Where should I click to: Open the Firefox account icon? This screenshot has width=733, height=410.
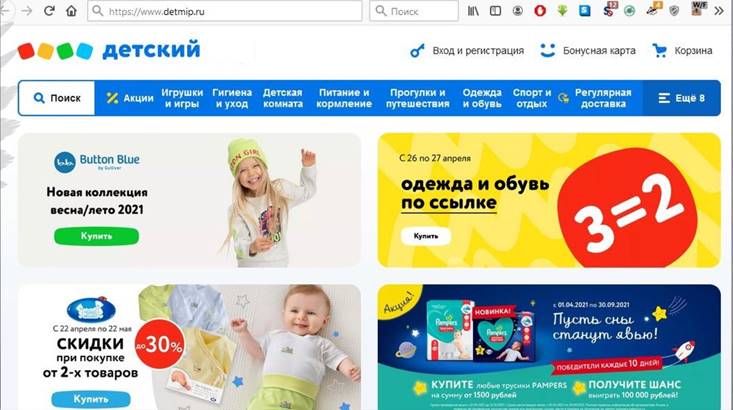click(x=517, y=11)
